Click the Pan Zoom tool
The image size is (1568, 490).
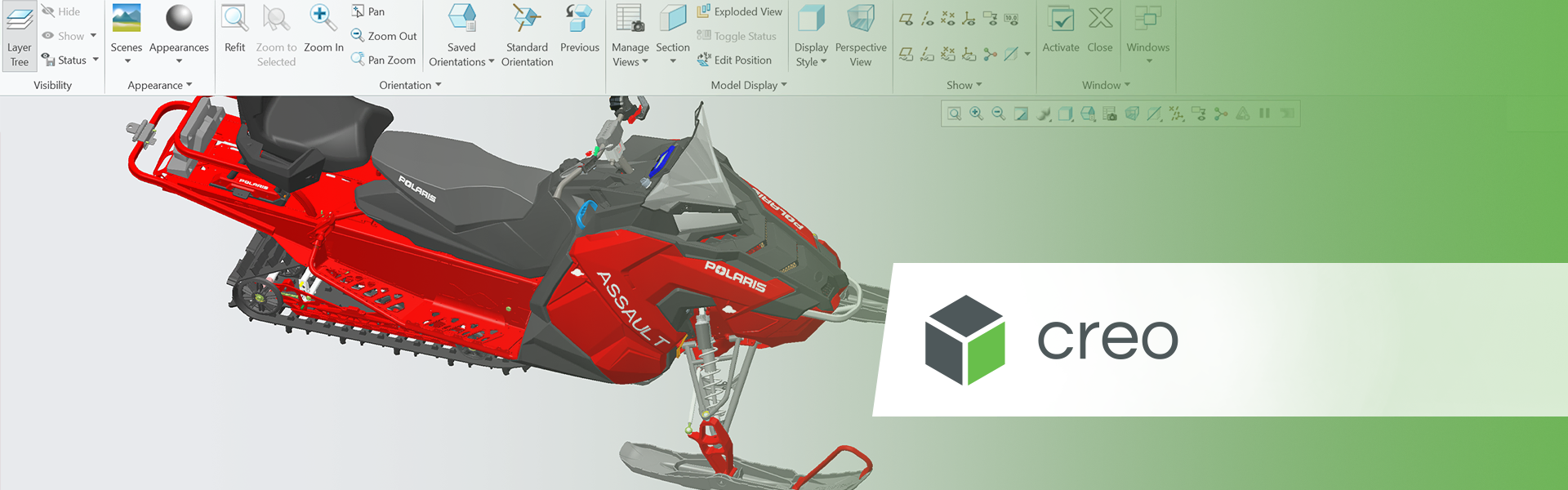coord(383,60)
